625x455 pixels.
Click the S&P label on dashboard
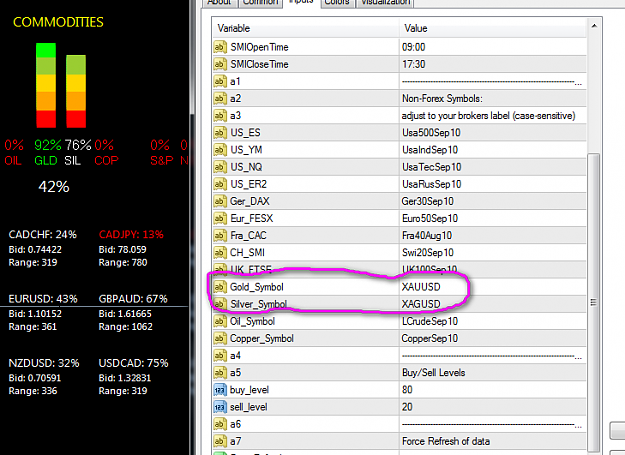pos(161,161)
